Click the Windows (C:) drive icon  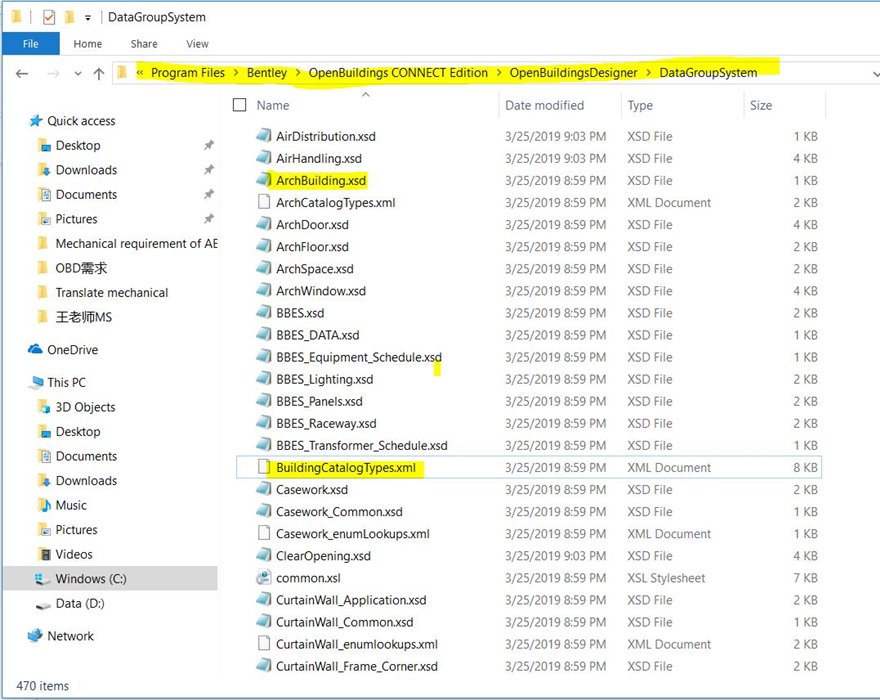pos(43,579)
